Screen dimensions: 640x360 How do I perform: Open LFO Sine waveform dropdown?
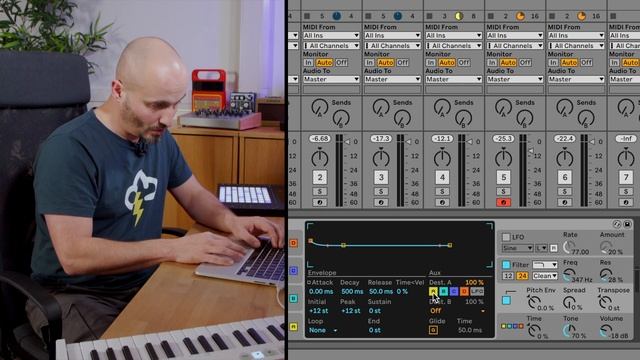[x=517, y=248]
